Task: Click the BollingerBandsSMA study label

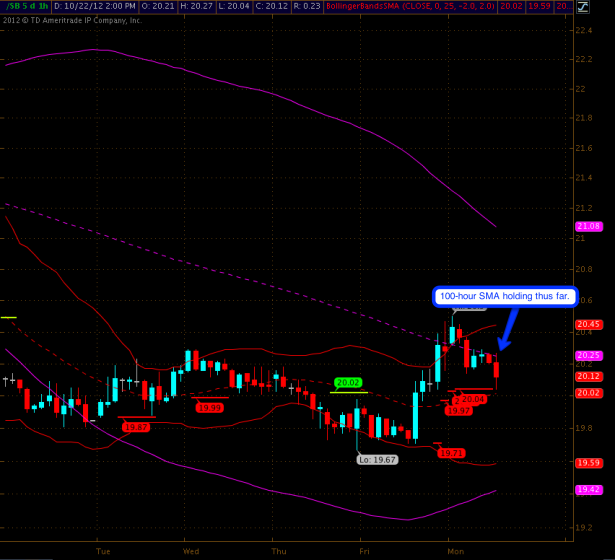Action: 368,6
